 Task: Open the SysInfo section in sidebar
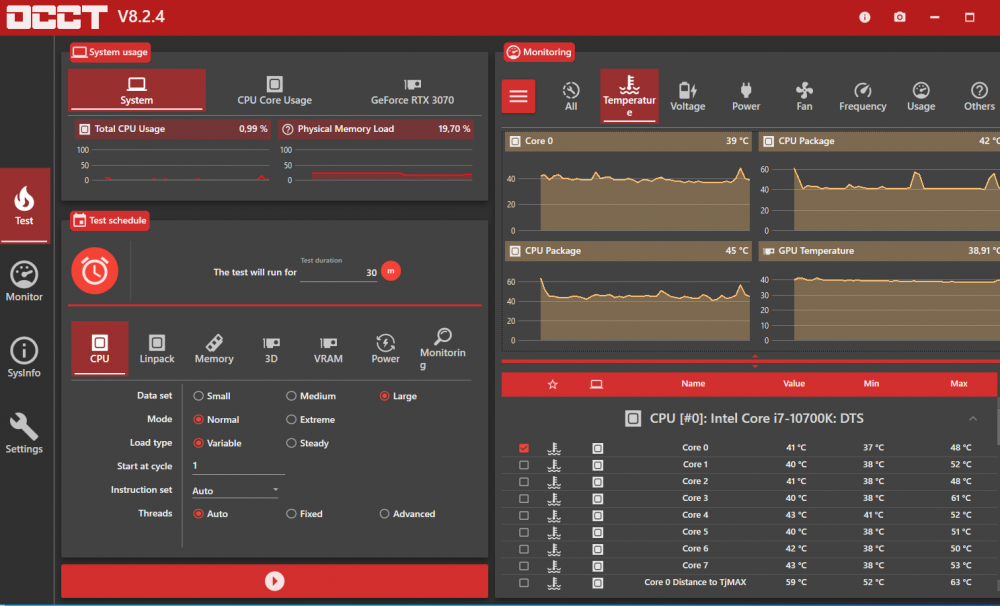coord(24,357)
